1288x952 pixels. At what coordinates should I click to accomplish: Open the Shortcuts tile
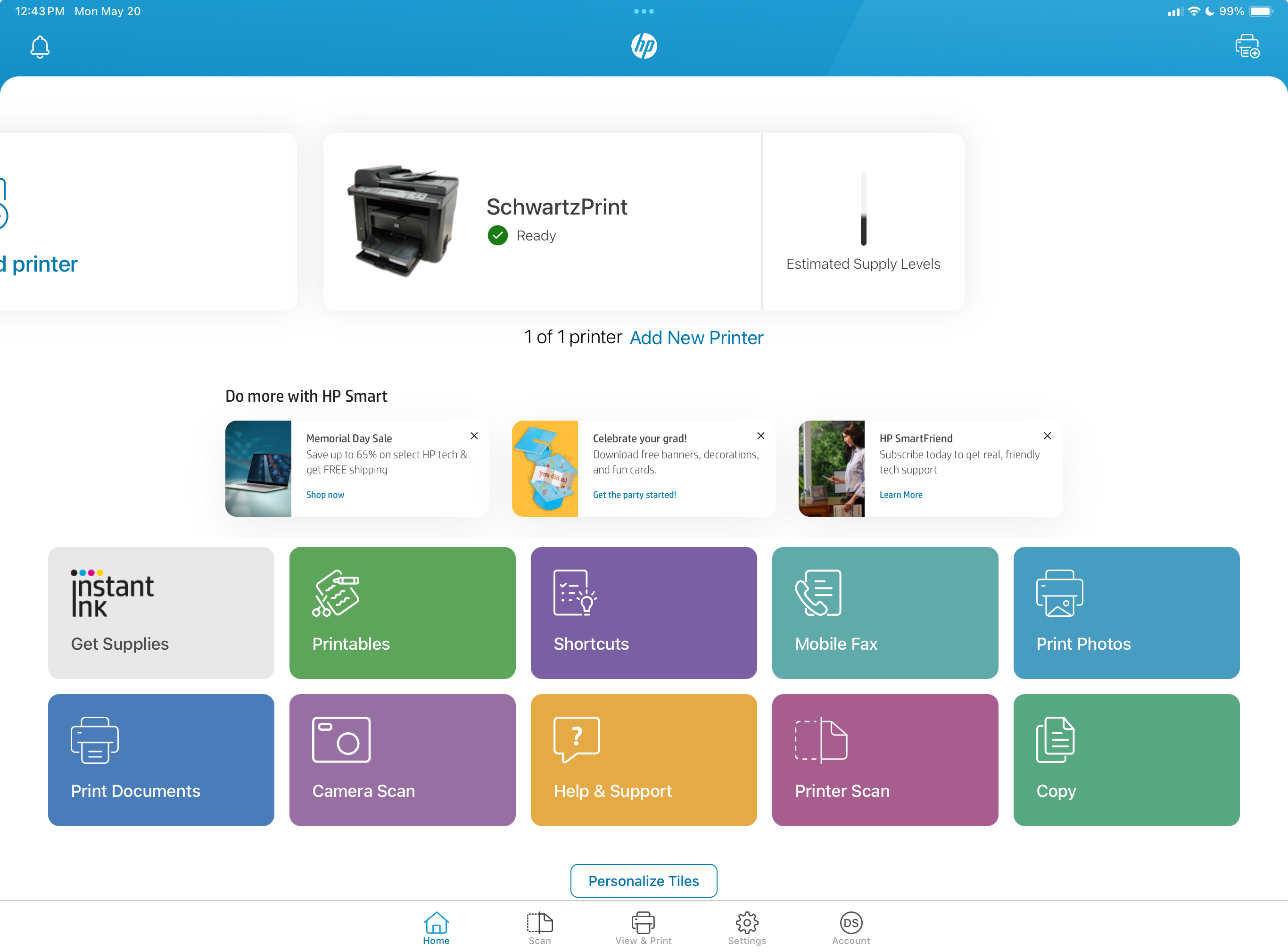pos(643,612)
